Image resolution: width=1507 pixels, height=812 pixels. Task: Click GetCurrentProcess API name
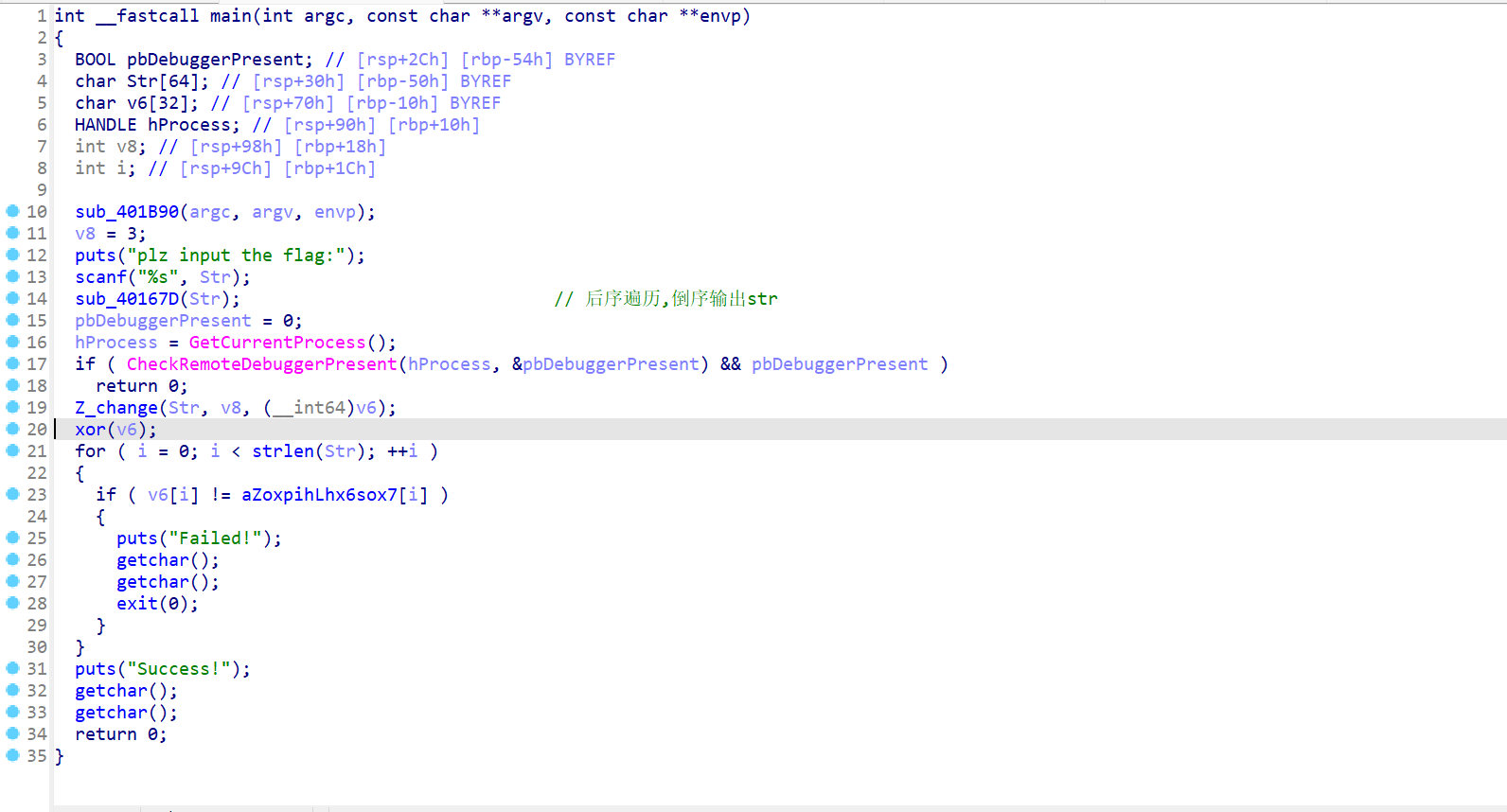point(277,343)
